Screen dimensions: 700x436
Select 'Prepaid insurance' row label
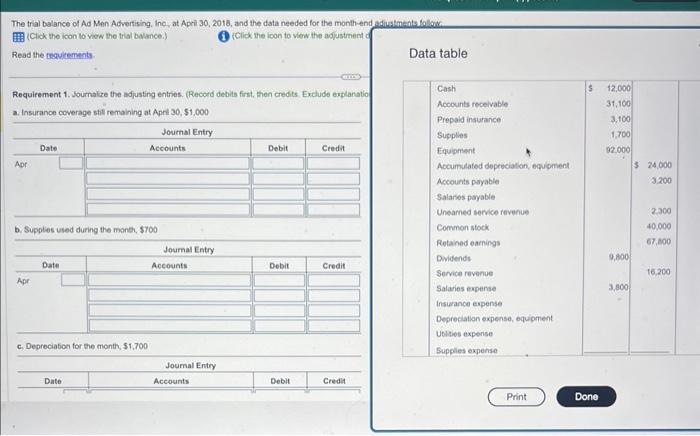(x=469, y=120)
